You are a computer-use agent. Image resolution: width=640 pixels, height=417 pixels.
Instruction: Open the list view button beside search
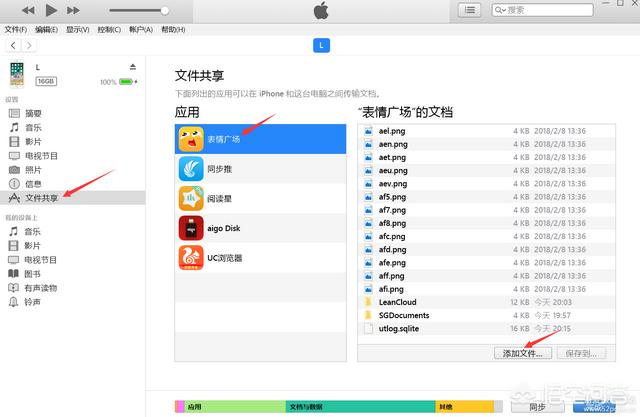click(469, 10)
